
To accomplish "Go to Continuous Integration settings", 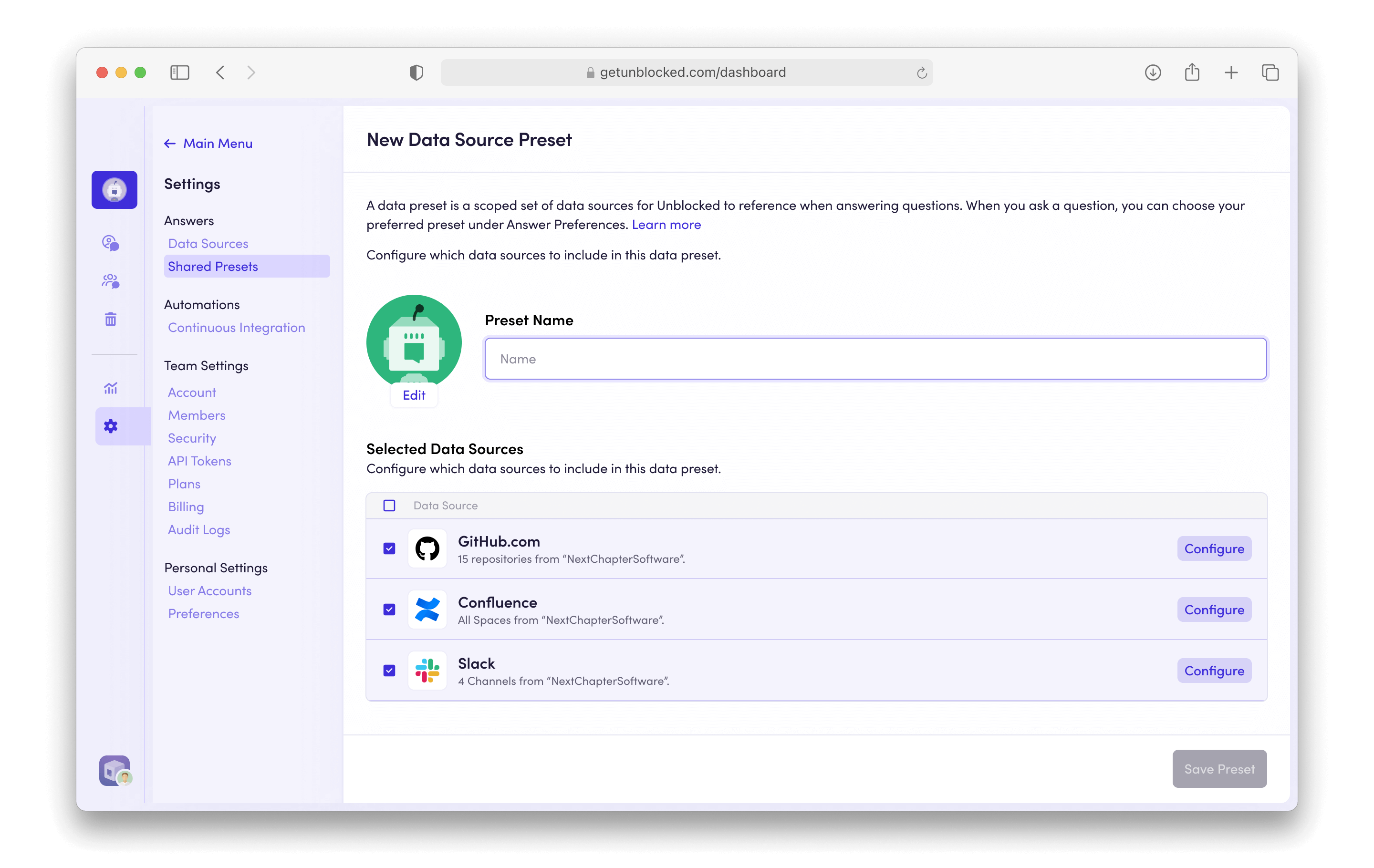I will [x=236, y=327].
